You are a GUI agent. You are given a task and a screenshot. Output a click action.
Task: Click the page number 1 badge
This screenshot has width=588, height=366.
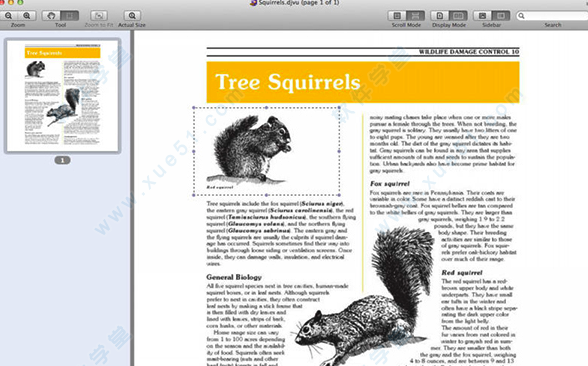[x=62, y=160]
